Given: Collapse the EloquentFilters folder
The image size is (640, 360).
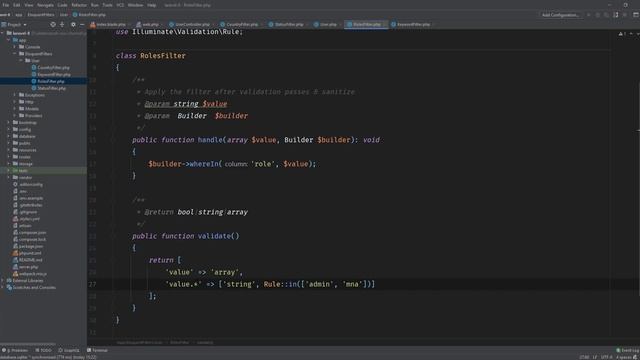Looking at the screenshot, I should (x=15, y=54).
